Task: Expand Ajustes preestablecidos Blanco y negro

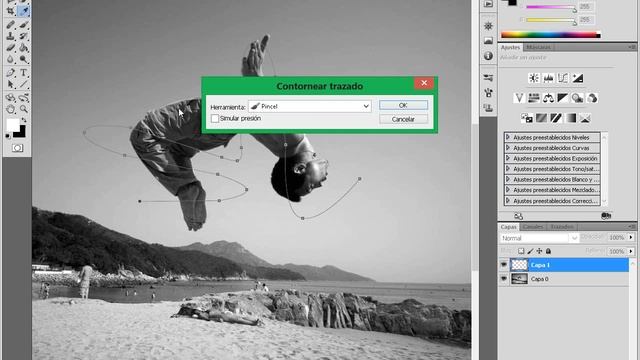Action: pos(508,179)
